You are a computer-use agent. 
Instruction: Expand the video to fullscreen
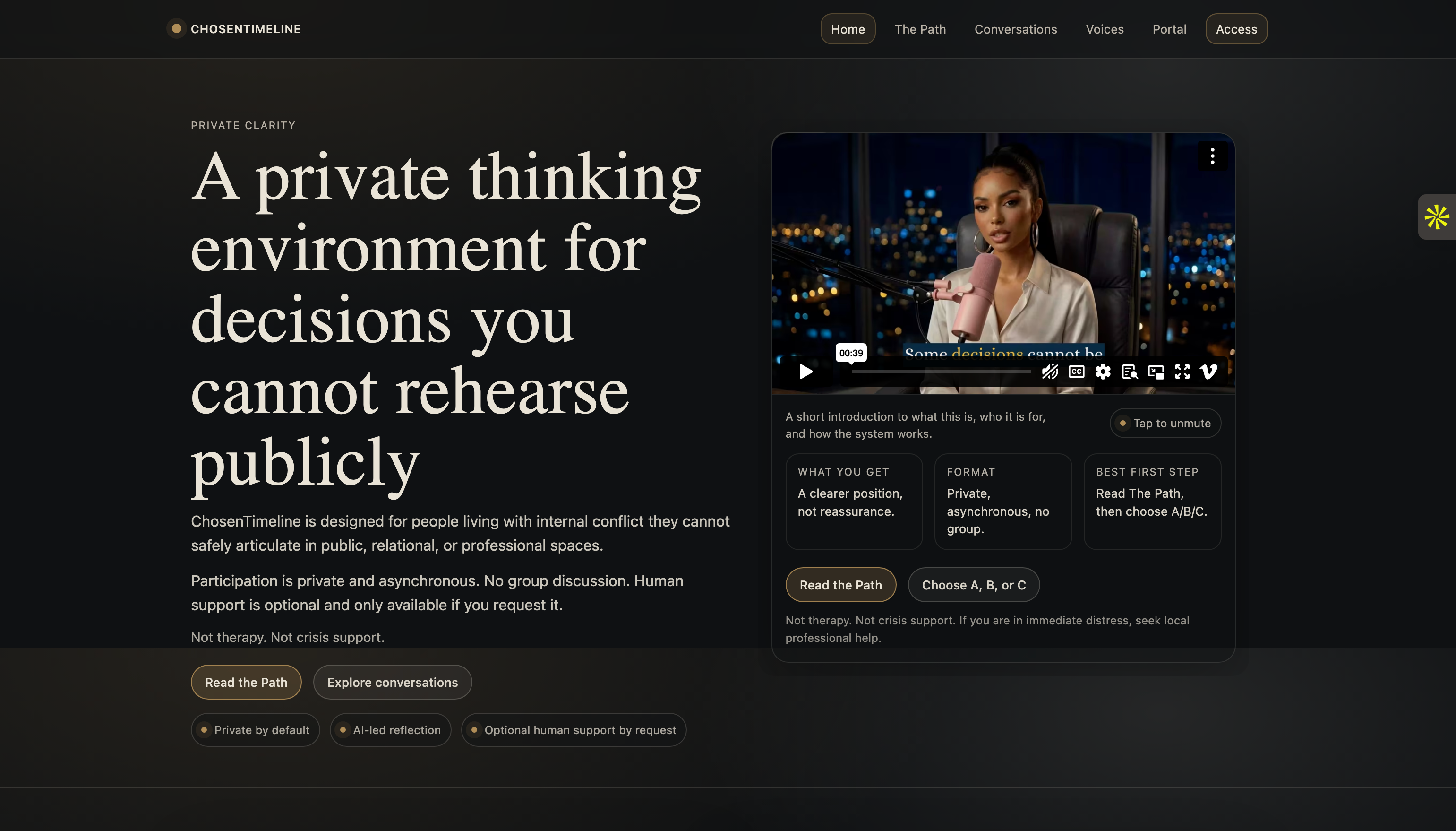click(x=1183, y=372)
